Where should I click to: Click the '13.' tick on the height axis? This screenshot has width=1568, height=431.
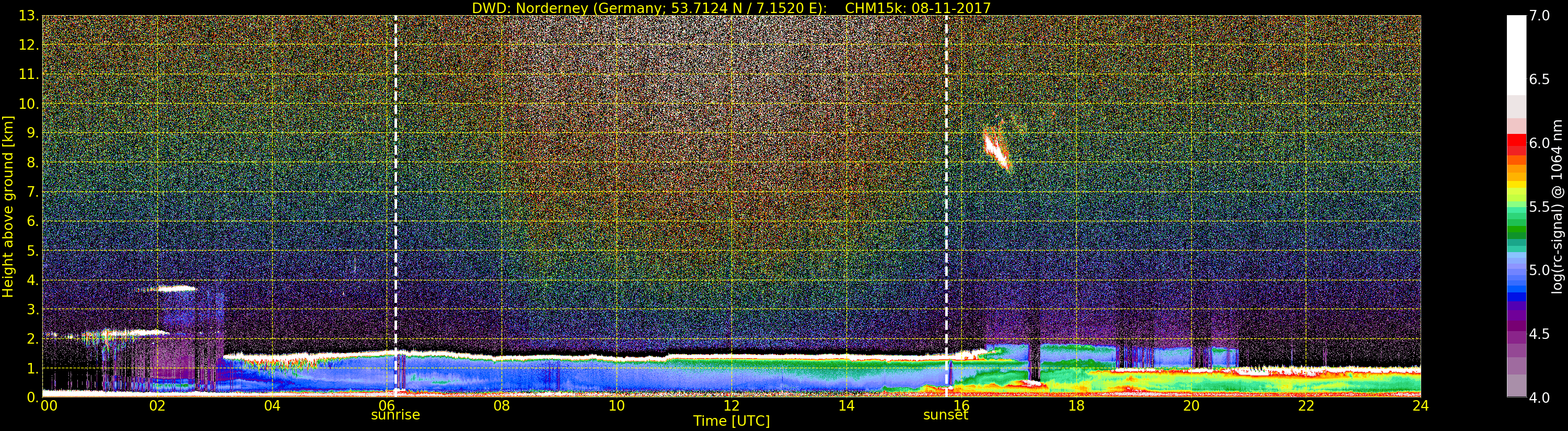(28, 16)
